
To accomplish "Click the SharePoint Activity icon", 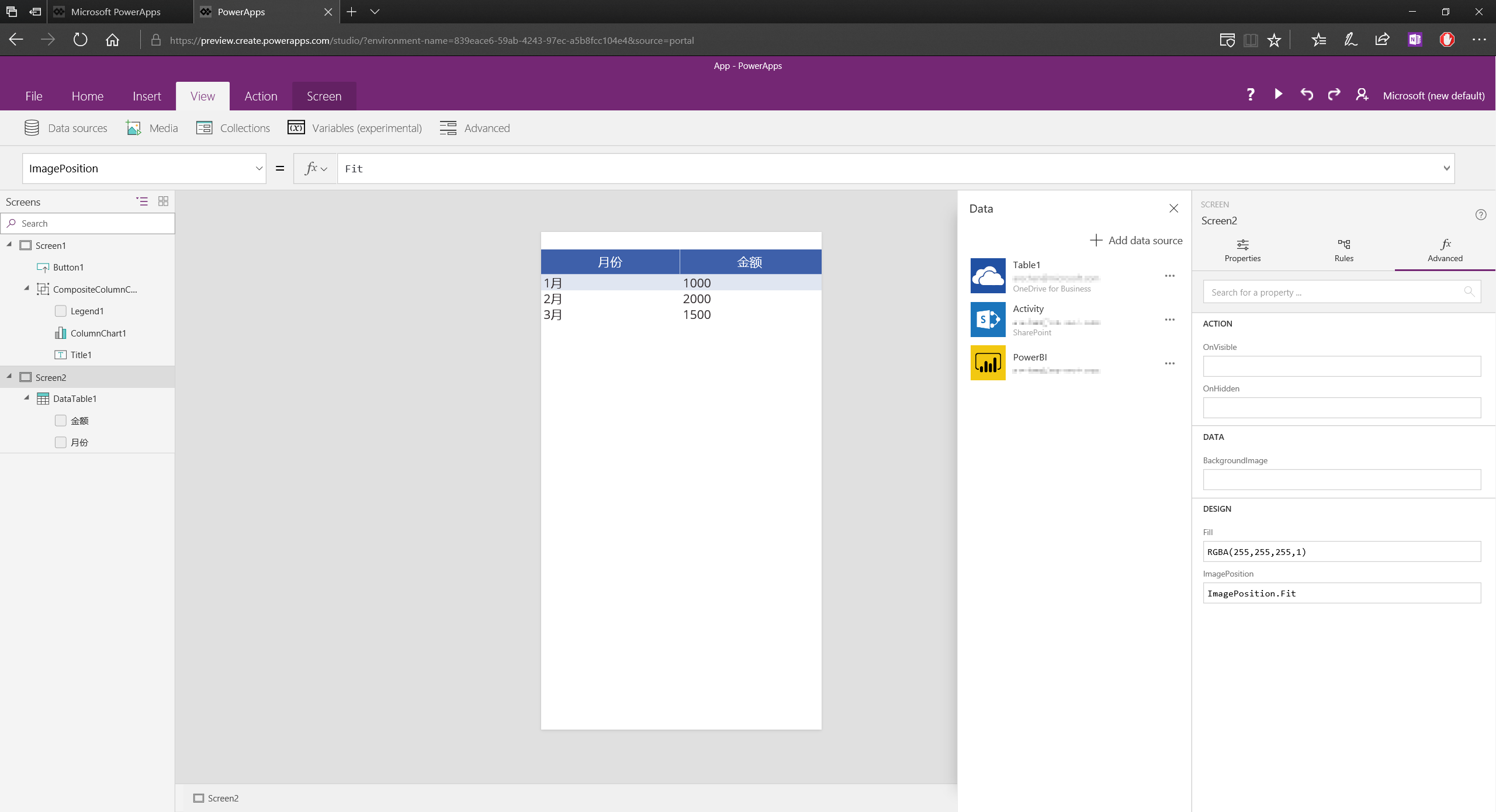I will tap(988, 320).
